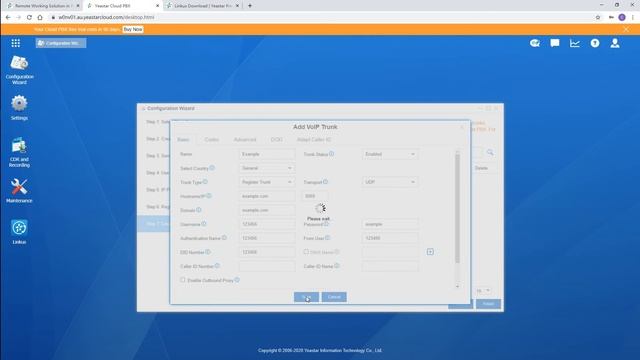Image resolution: width=640 pixels, height=360 pixels.
Task: Click the rightmost blue Configuration Wizard button
Action: click(x=488, y=304)
